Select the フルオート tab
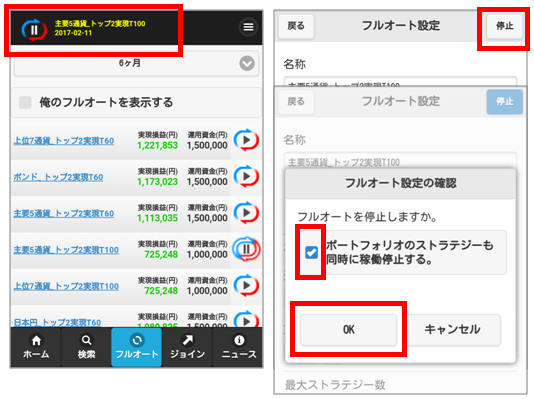Screen dimensions: 534x399 [137, 347]
